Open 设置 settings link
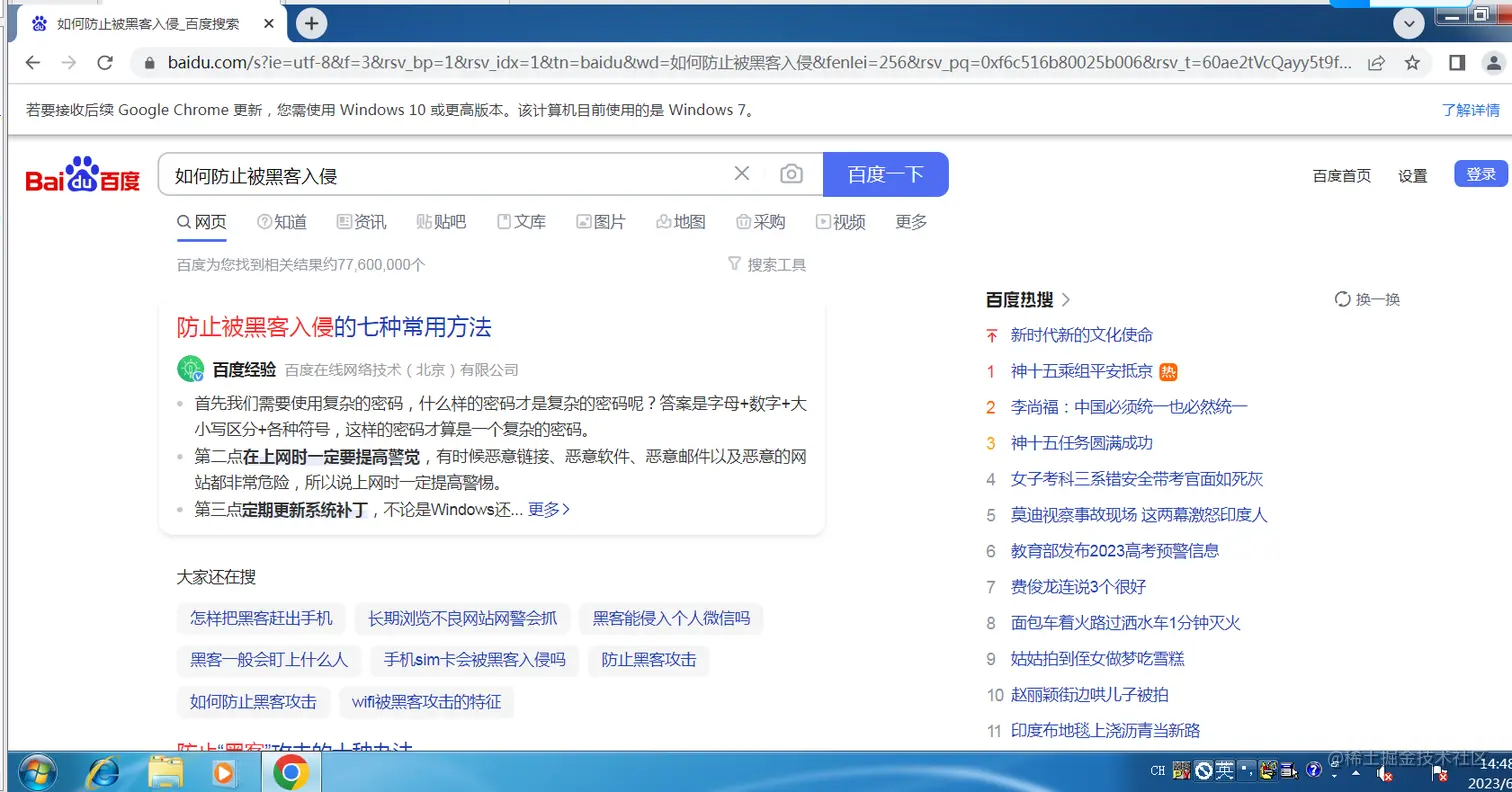 pyautogui.click(x=1412, y=176)
